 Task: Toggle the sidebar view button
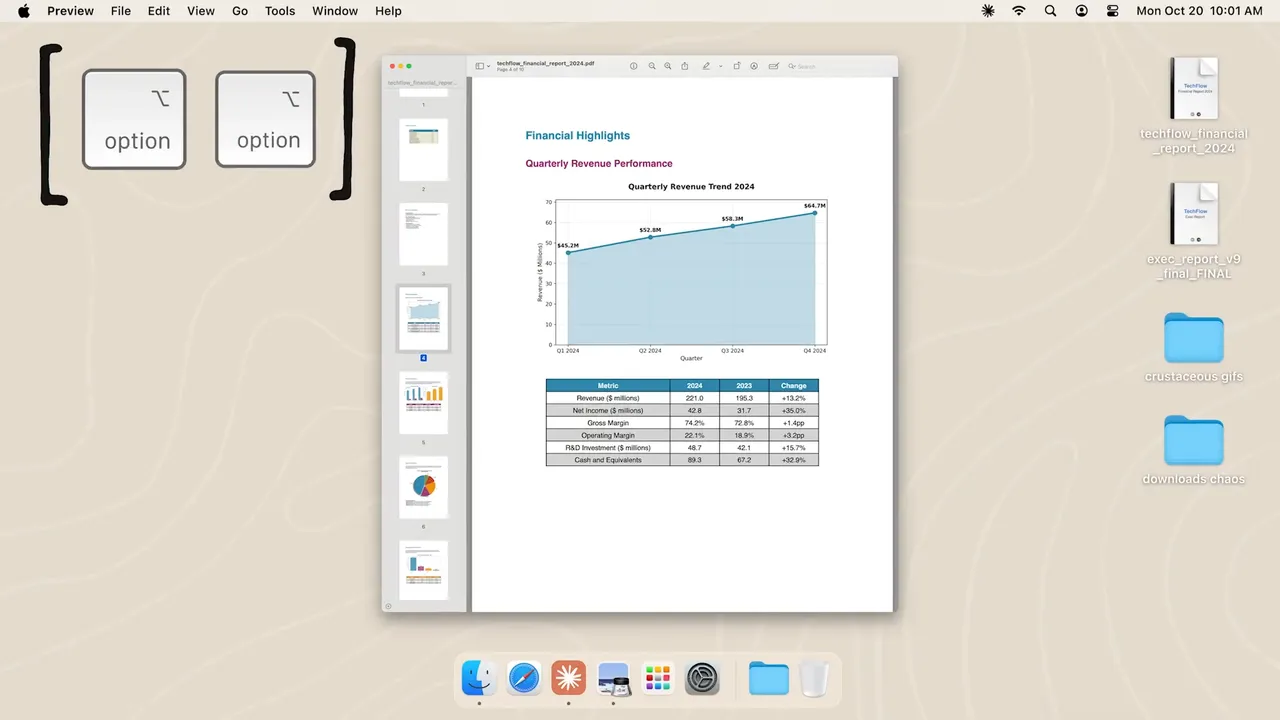click(479, 66)
